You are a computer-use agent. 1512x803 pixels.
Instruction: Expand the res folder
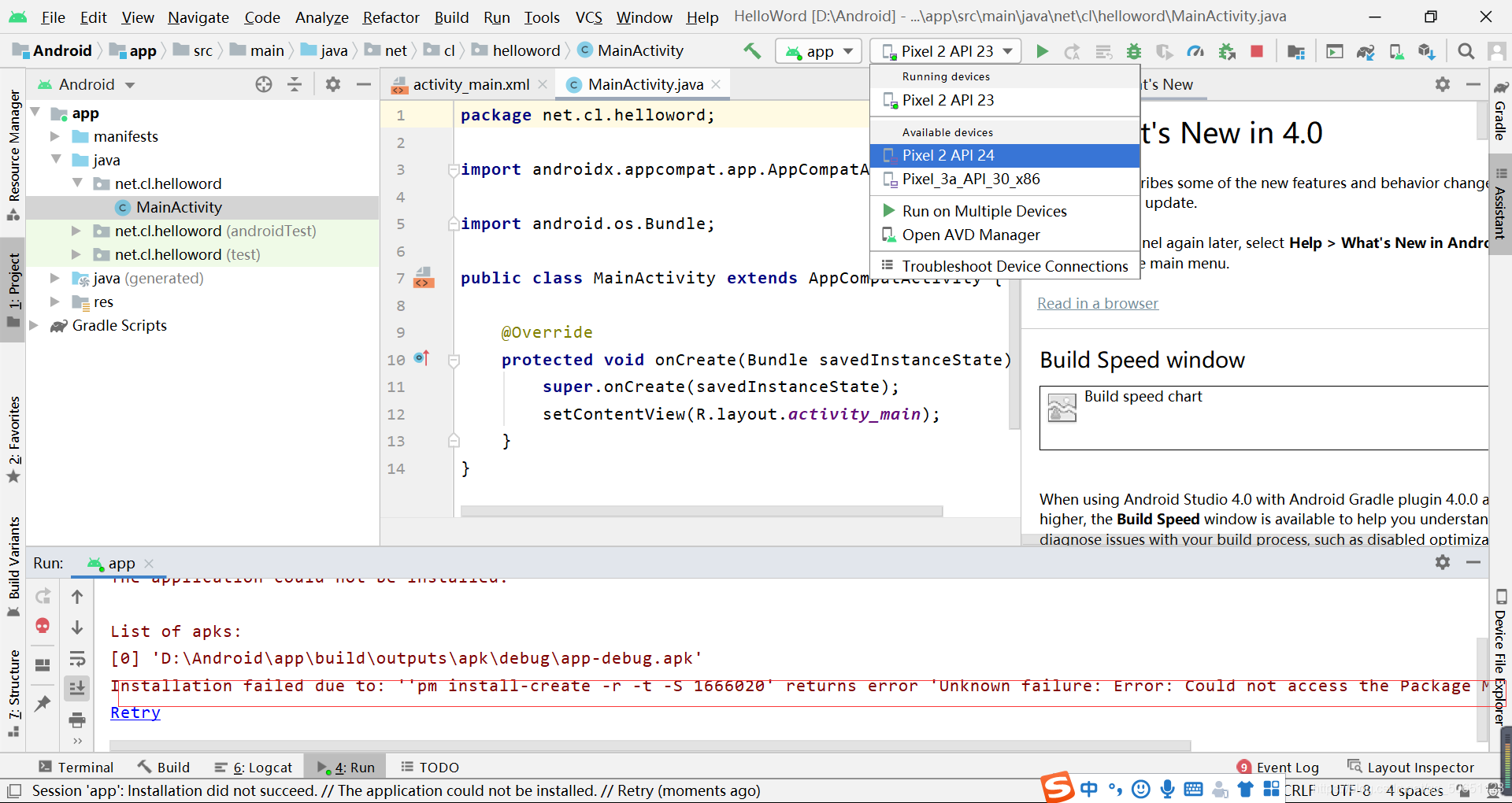pyautogui.click(x=55, y=302)
